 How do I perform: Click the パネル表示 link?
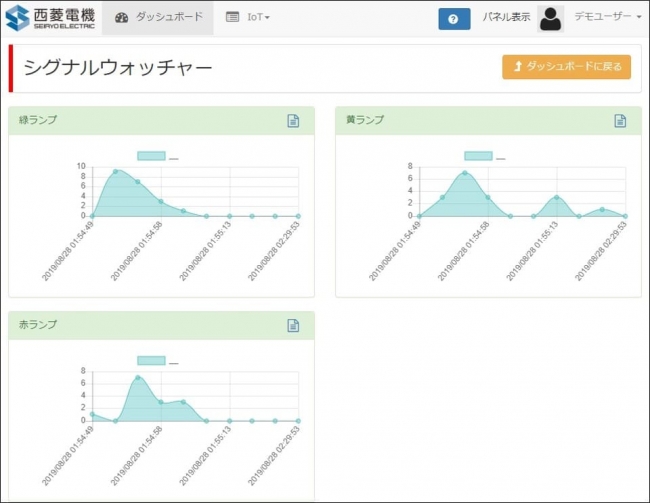(x=506, y=17)
